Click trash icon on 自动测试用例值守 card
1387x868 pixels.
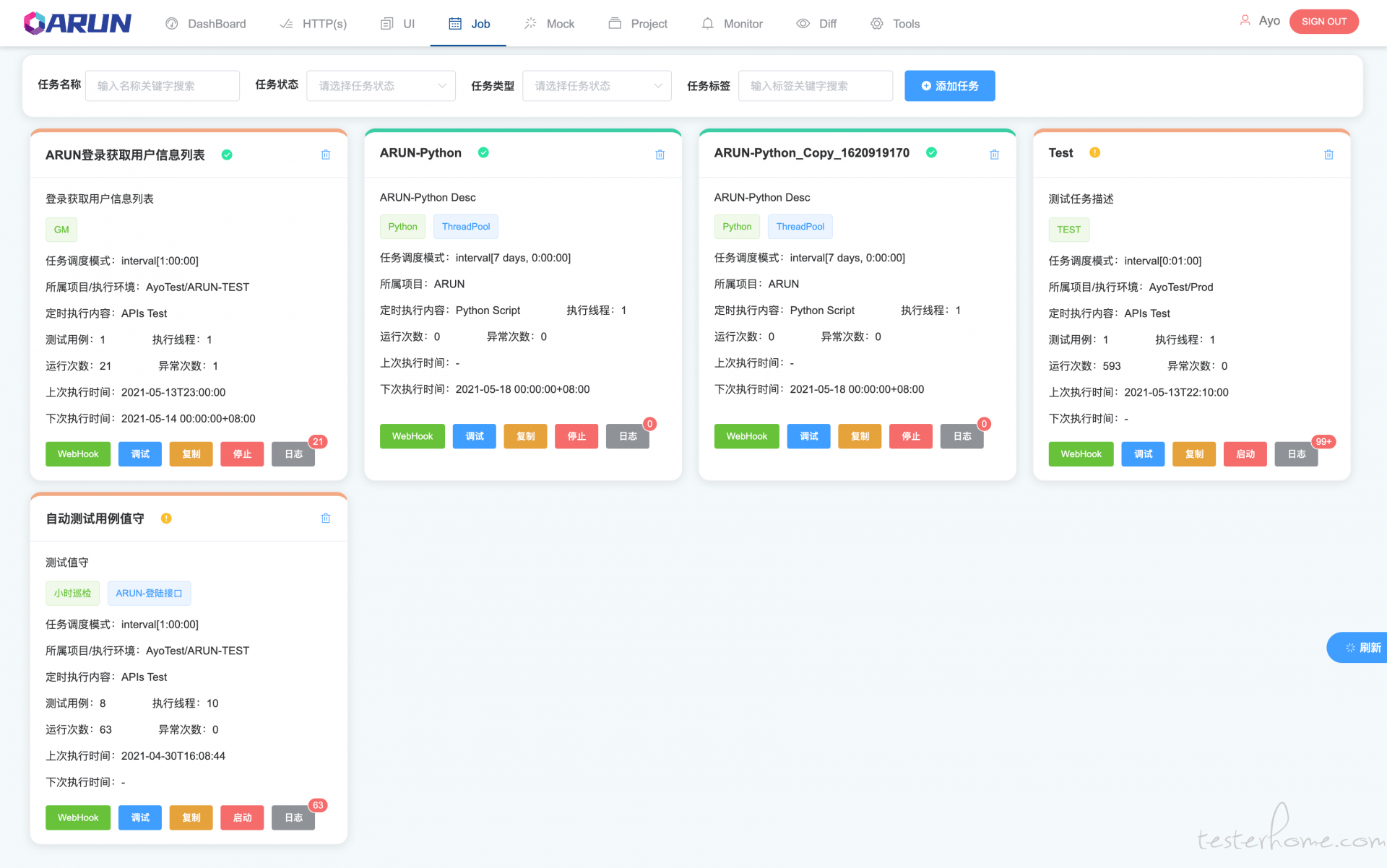pyautogui.click(x=326, y=518)
